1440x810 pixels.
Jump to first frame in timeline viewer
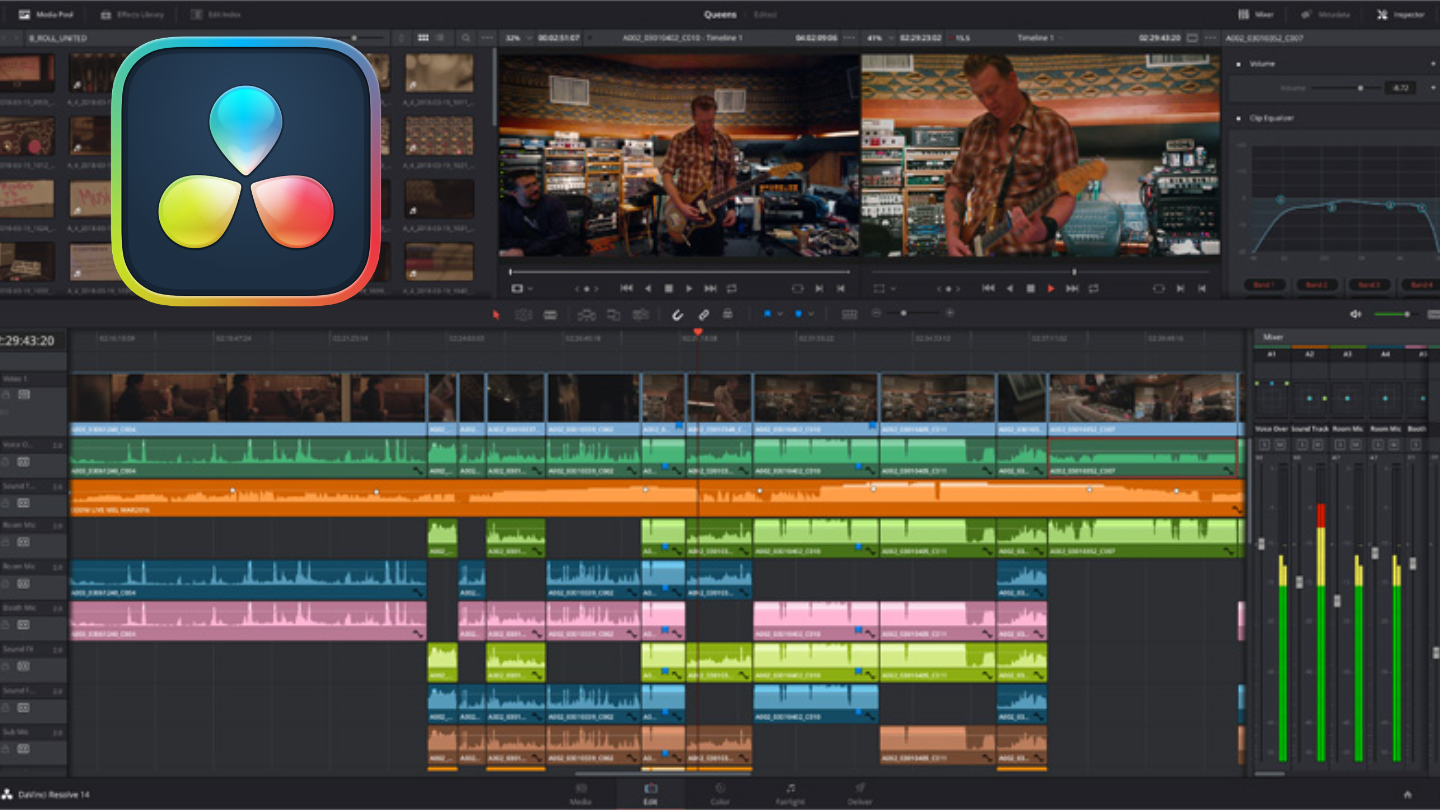(988, 288)
